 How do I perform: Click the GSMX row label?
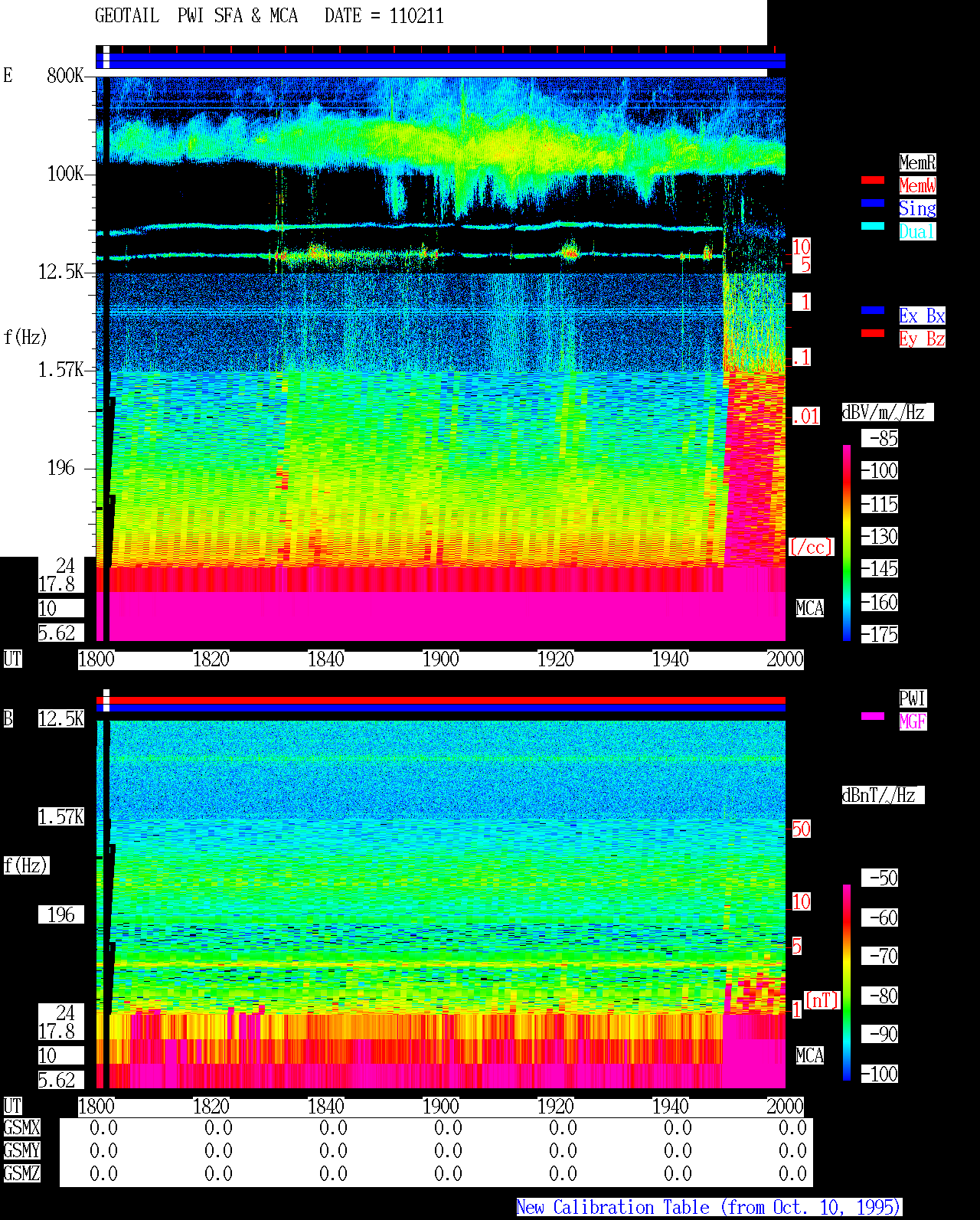22,1128
